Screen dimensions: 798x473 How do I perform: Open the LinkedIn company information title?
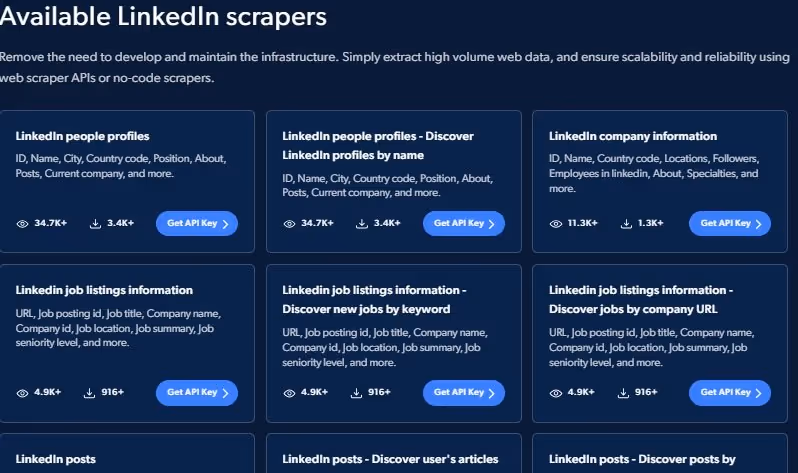pos(633,136)
